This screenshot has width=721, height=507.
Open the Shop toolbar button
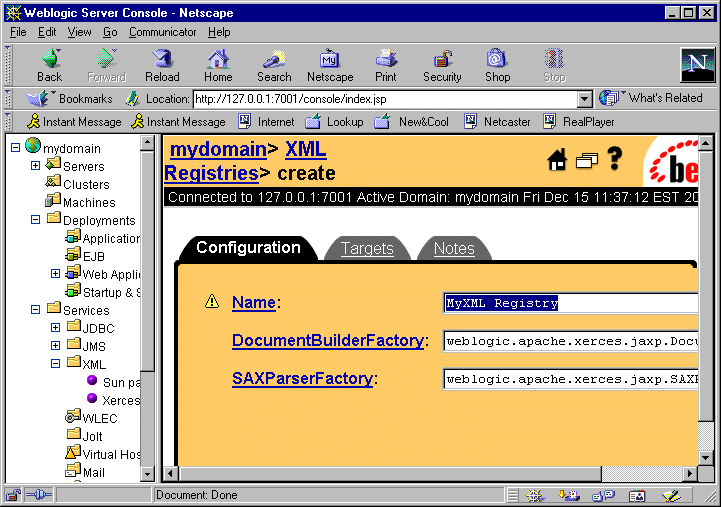pos(498,65)
